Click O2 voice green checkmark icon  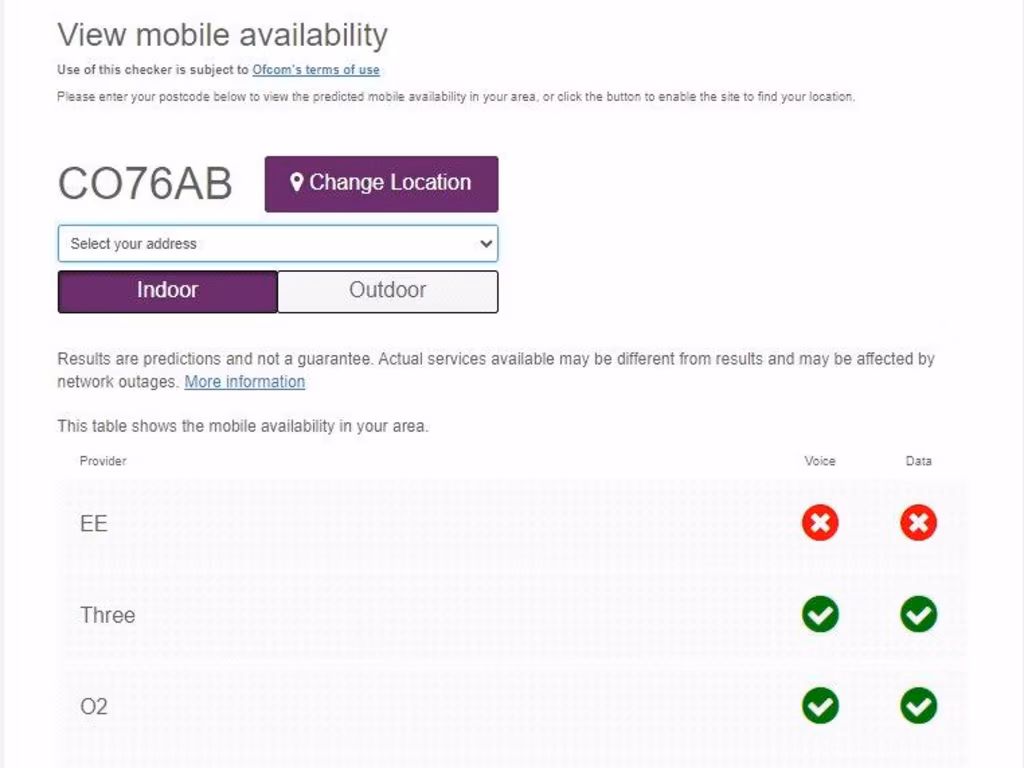click(x=820, y=706)
